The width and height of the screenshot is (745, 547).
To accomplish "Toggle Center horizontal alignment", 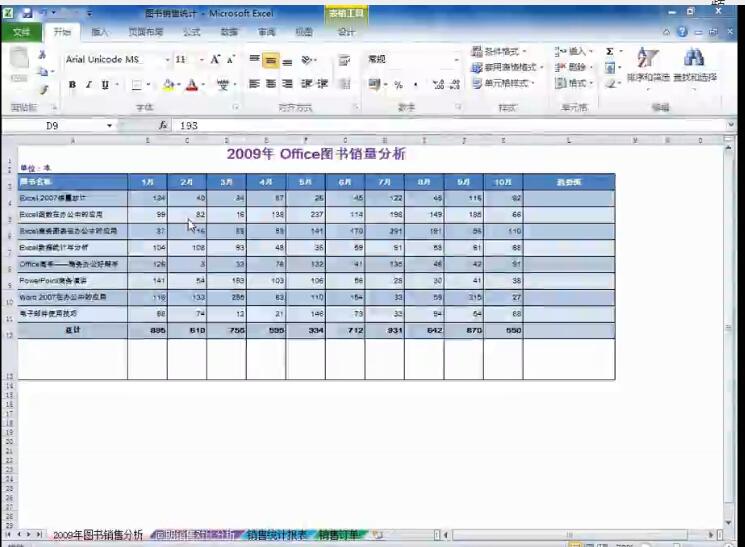I will coord(271,84).
